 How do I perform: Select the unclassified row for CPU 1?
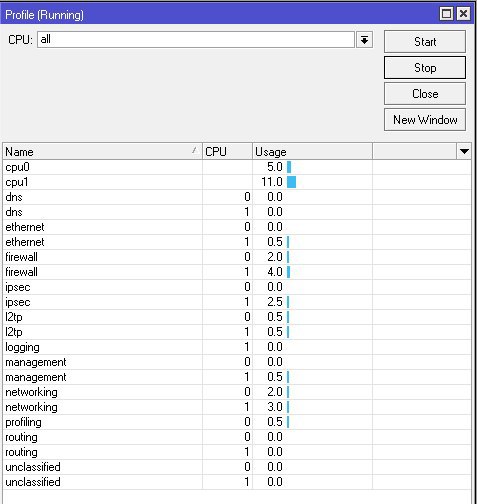[x=237, y=482]
